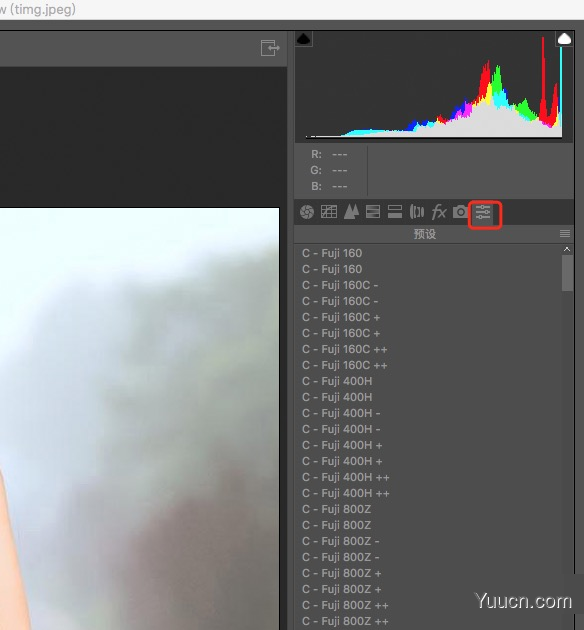
Task: Open the 预设 panel flyout menu
Action: tap(565, 233)
